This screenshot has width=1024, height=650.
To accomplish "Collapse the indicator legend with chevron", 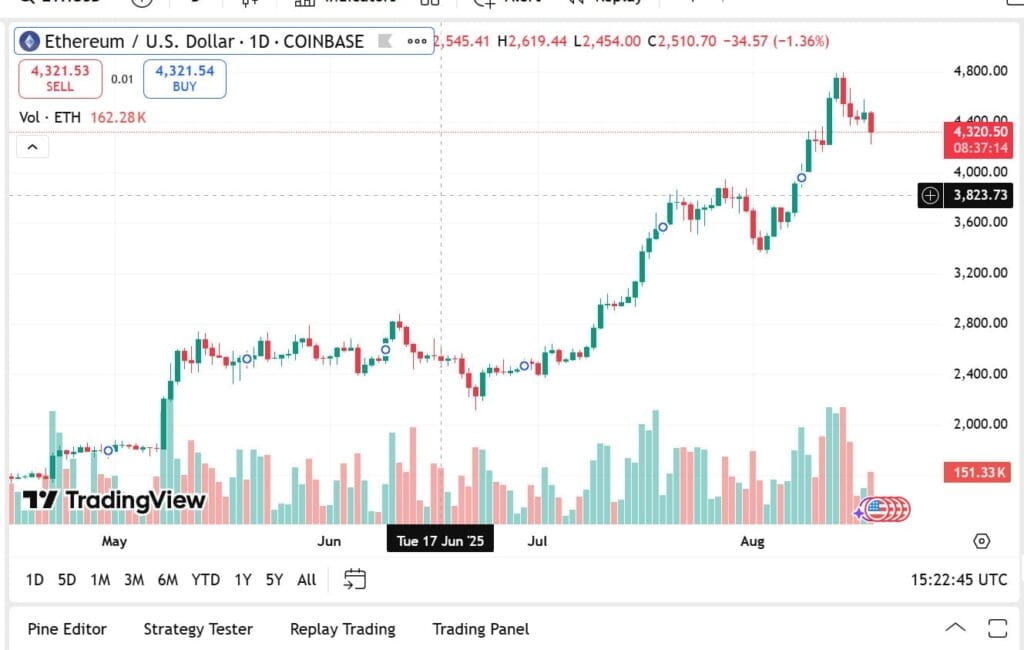I will click(x=33, y=147).
